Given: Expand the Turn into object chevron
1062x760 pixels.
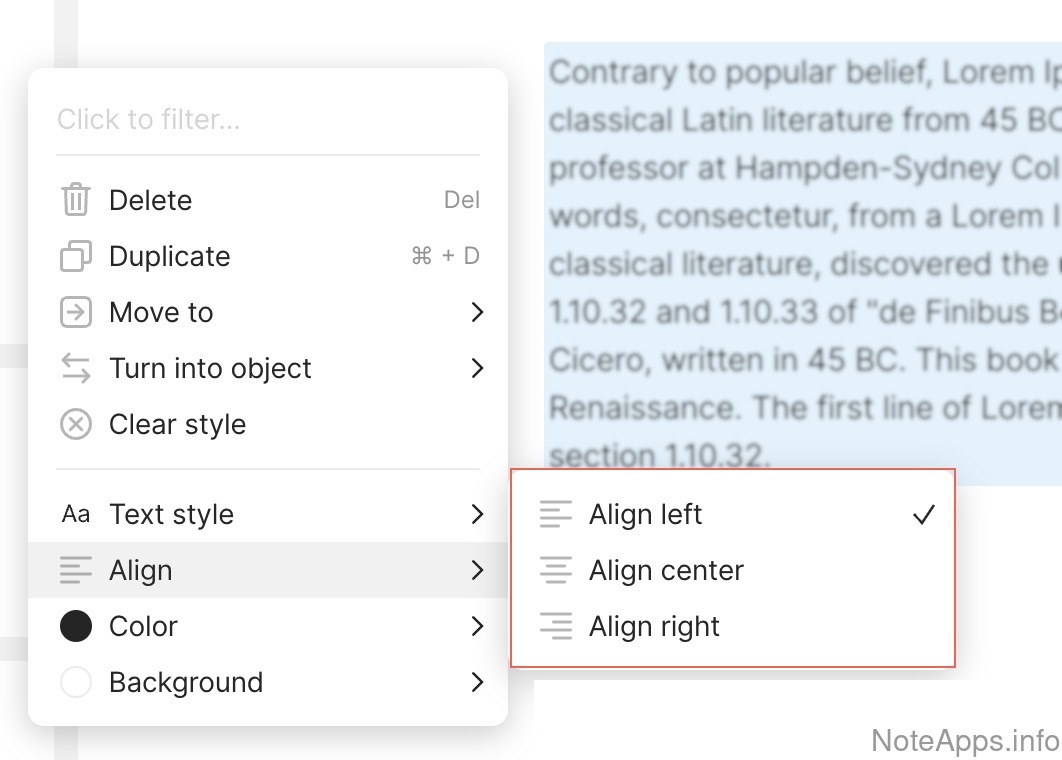Looking at the screenshot, I should [x=477, y=369].
